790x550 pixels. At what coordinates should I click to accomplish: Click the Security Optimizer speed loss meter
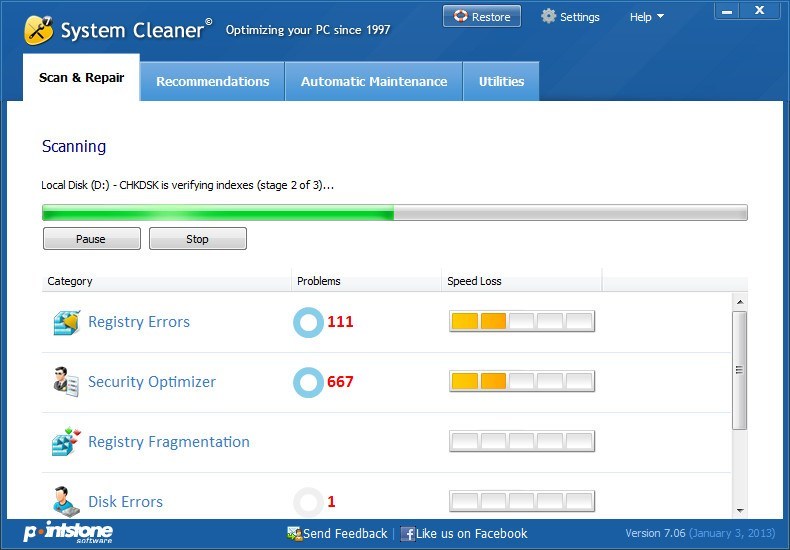[522, 381]
